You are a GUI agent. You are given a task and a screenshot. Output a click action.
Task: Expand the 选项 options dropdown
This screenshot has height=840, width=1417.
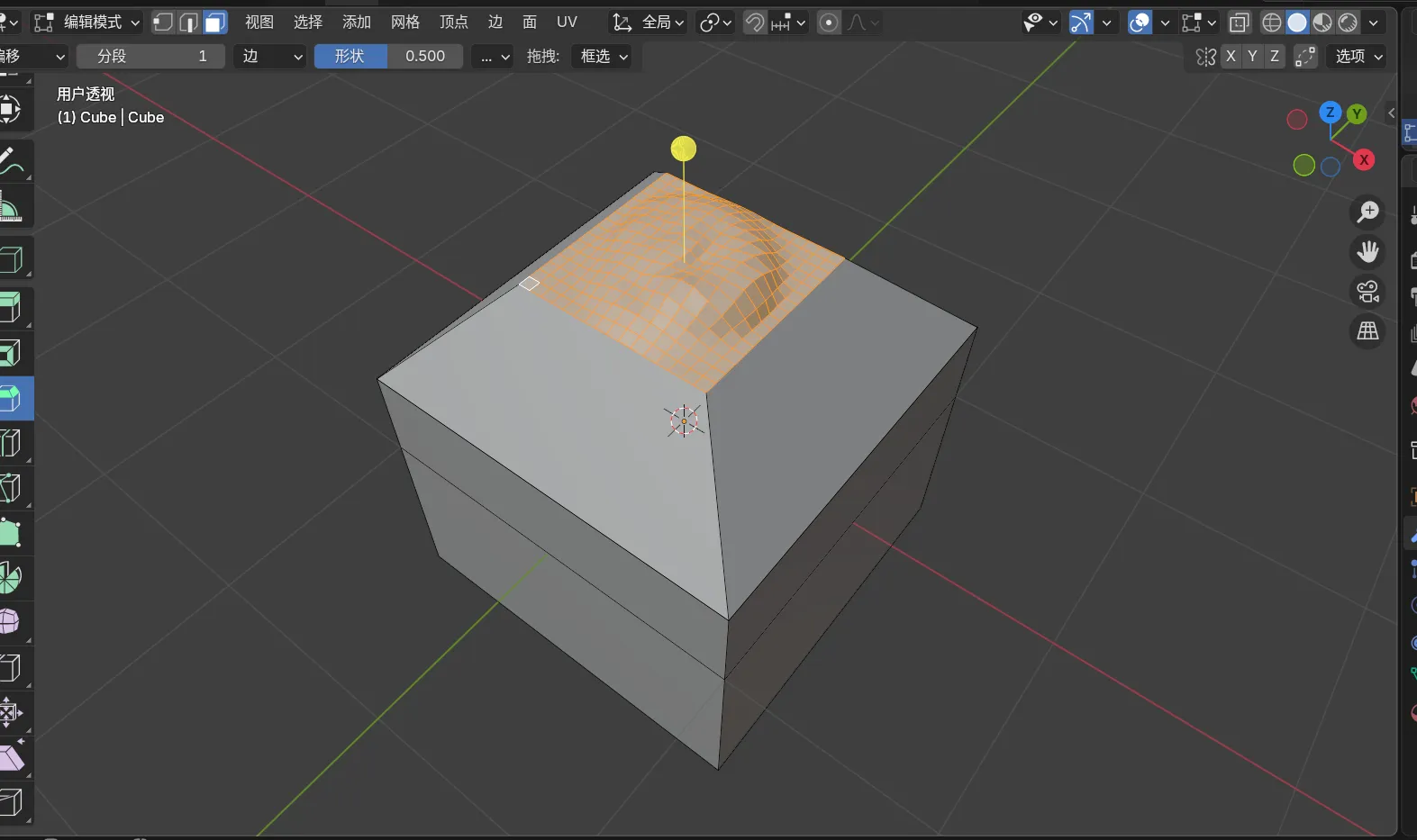tap(1358, 56)
